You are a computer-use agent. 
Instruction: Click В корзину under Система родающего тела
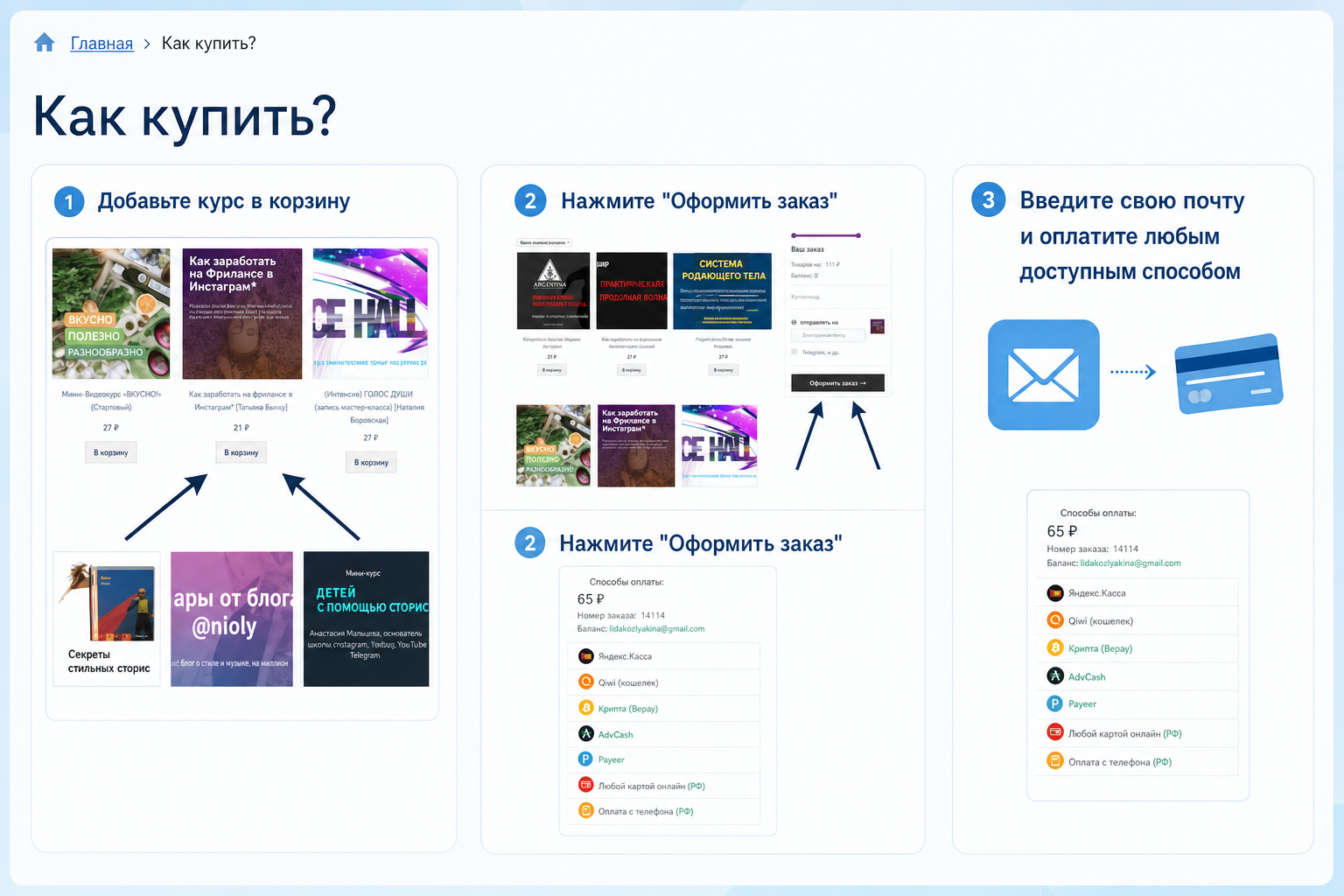723,370
